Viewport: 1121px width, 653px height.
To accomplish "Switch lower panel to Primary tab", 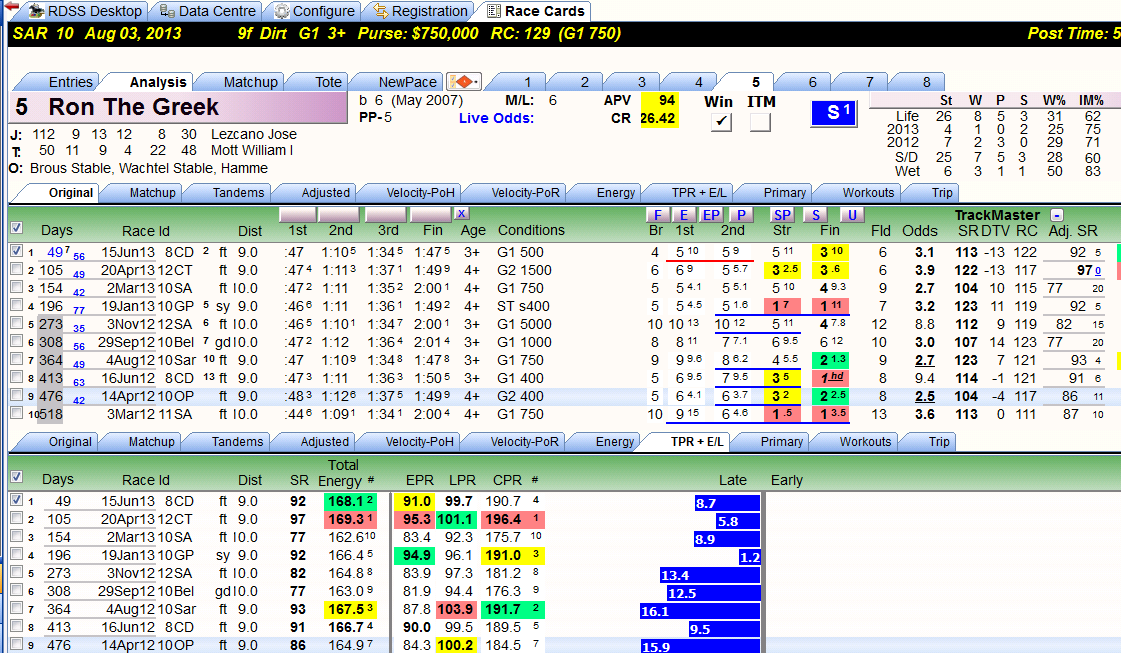I will click(x=781, y=441).
